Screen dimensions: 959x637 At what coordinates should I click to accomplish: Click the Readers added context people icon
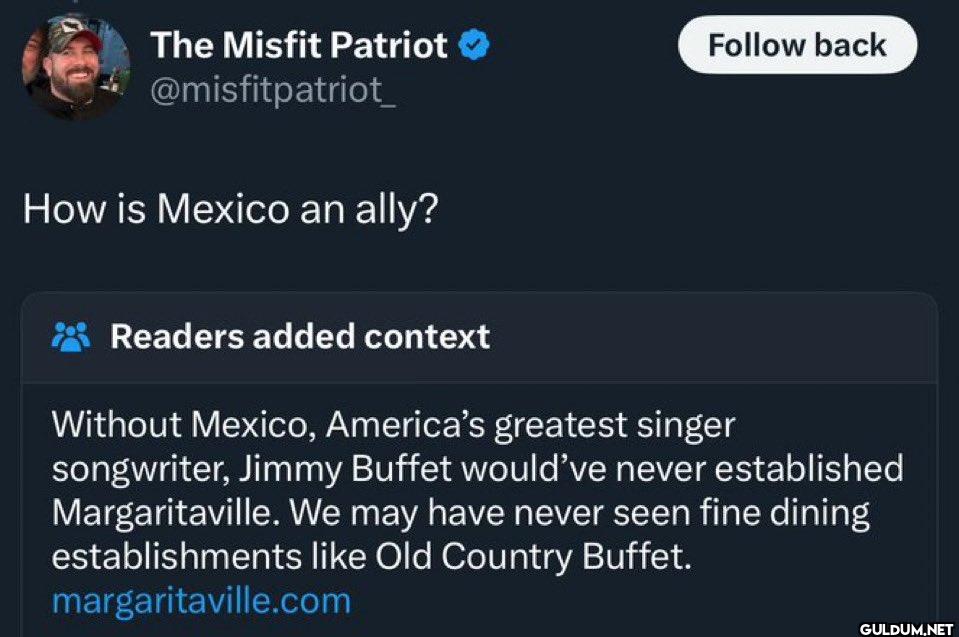tap(71, 337)
